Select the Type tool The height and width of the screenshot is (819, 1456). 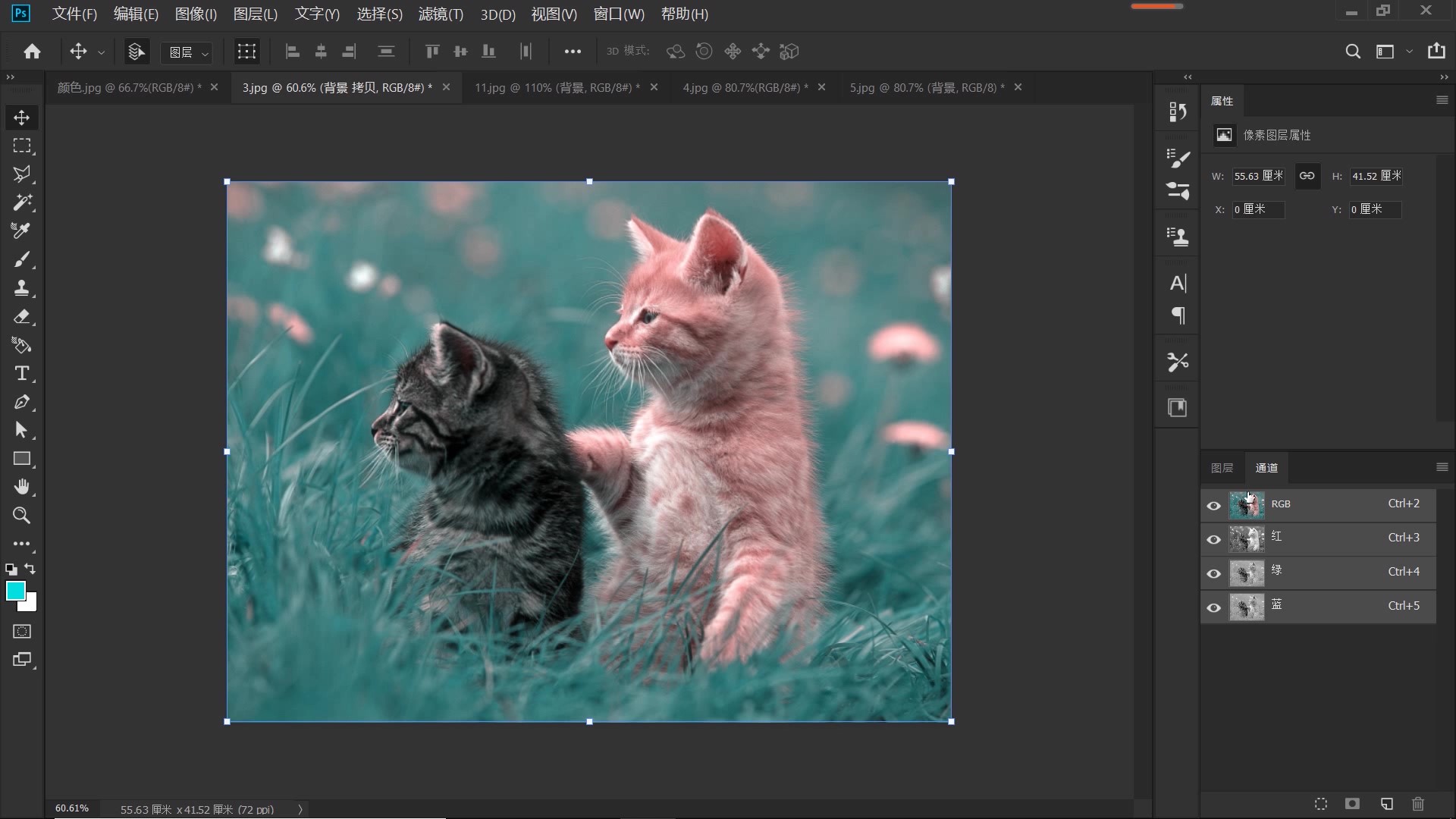(22, 373)
